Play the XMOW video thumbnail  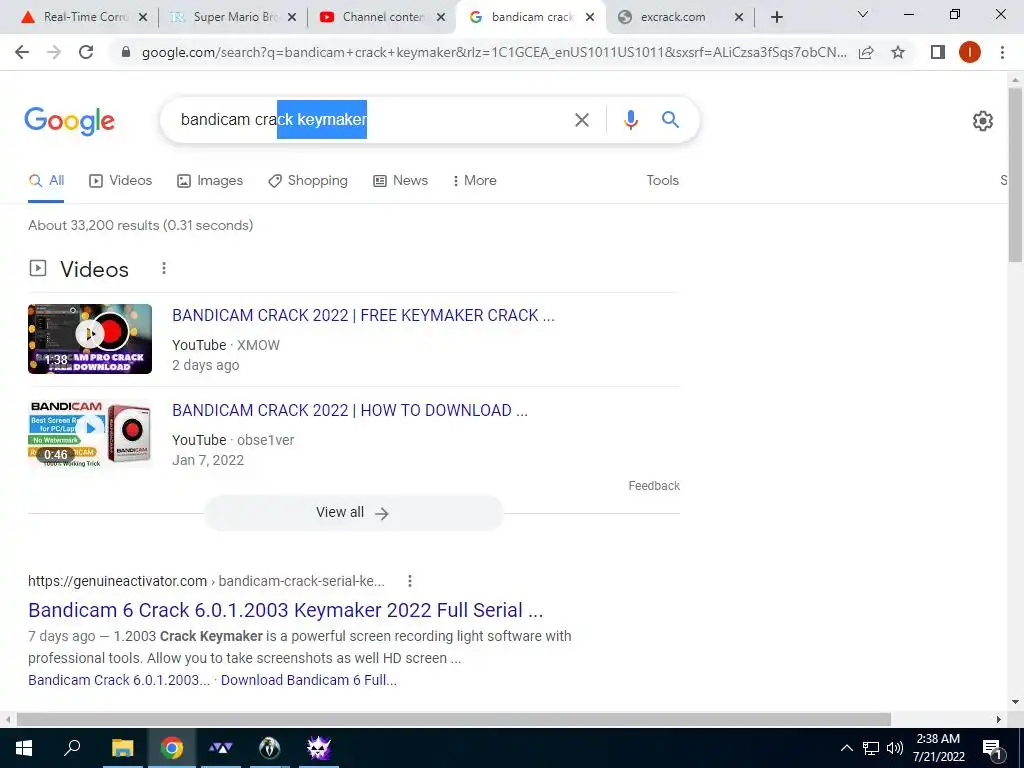pyautogui.click(x=90, y=339)
